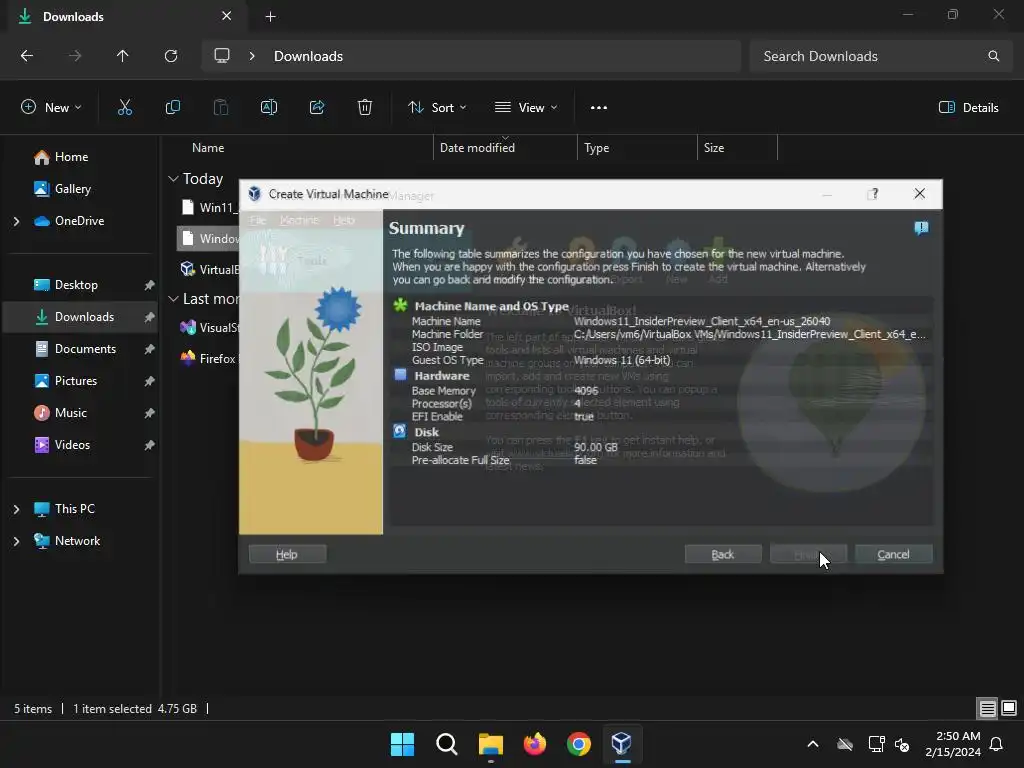Click the Back navigation arrow in File Explorer
This screenshot has height=768, width=1024.
[27, 56]
